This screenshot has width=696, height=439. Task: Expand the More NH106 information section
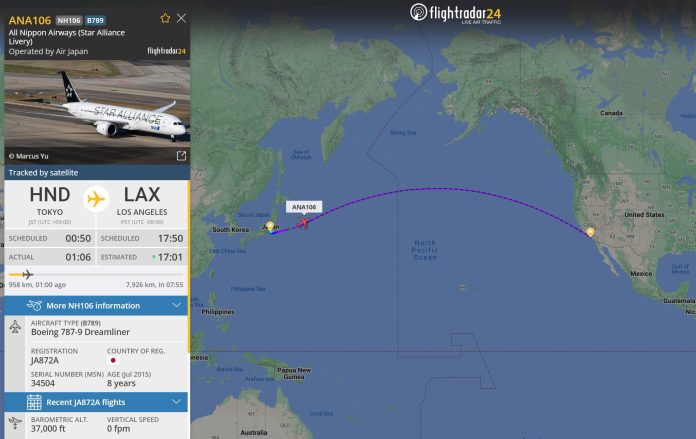click(x=96, y=305)
